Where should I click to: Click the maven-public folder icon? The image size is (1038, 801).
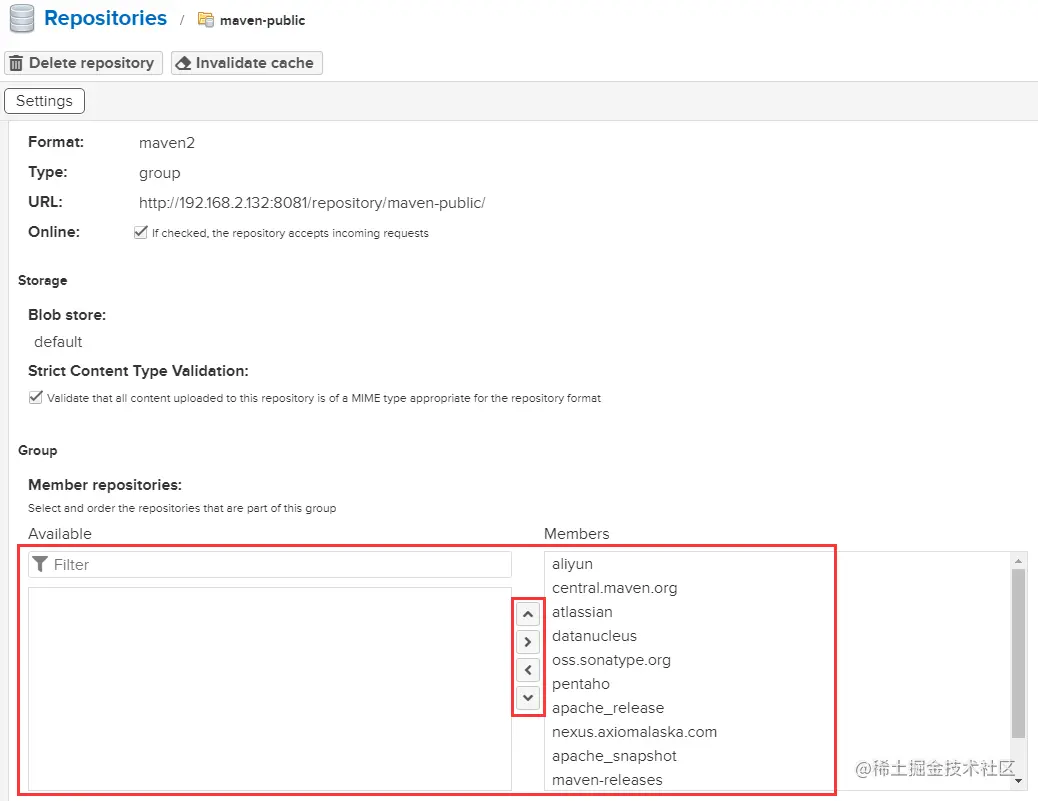[206, 20]
